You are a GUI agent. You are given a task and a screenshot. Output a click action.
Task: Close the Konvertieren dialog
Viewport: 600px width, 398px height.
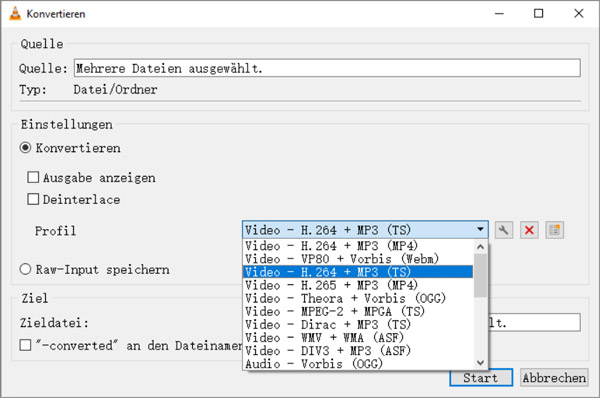point(579,13)
